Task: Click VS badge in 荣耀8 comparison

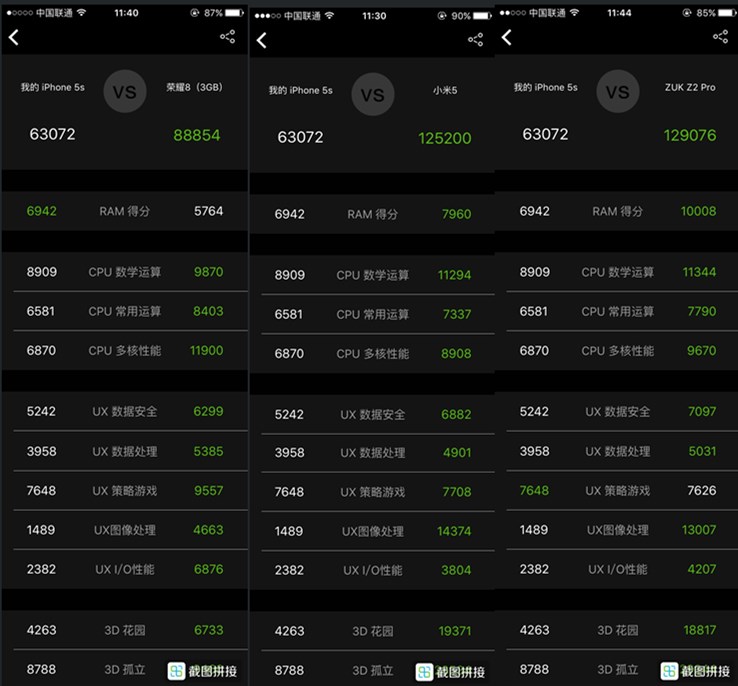Action: 124,92
